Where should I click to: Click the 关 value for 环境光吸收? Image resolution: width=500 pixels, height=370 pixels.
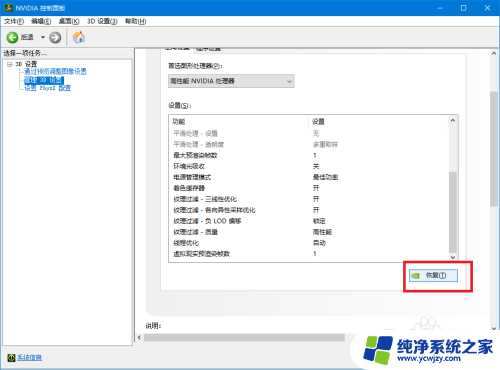point(316,166)
